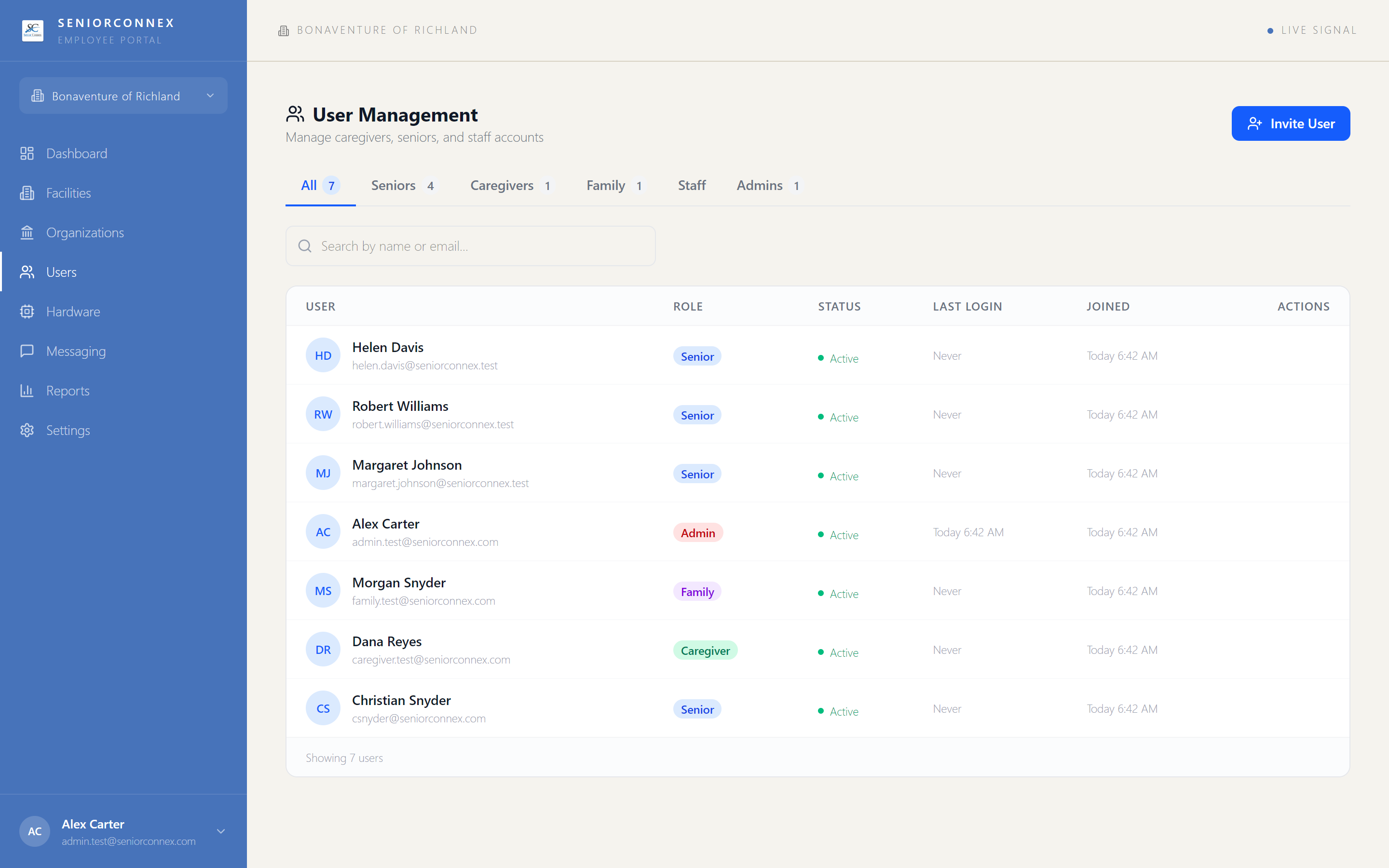Screen dimensions: 1389x868
Task: Click the Reports bar chart icon
Action: click(x=27, y=391)
